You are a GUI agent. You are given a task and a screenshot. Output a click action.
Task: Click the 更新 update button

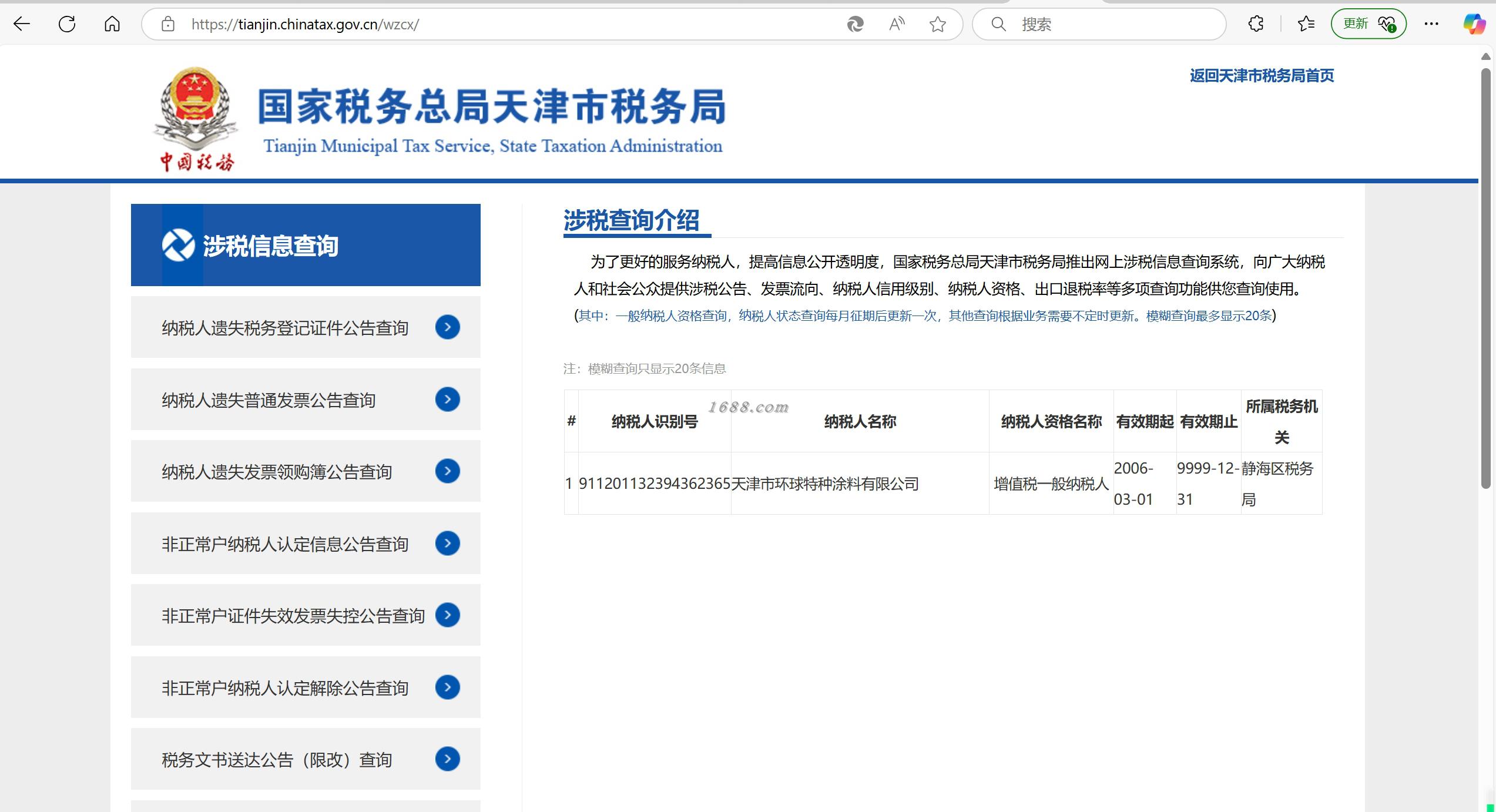click(x=1368, y=24)
